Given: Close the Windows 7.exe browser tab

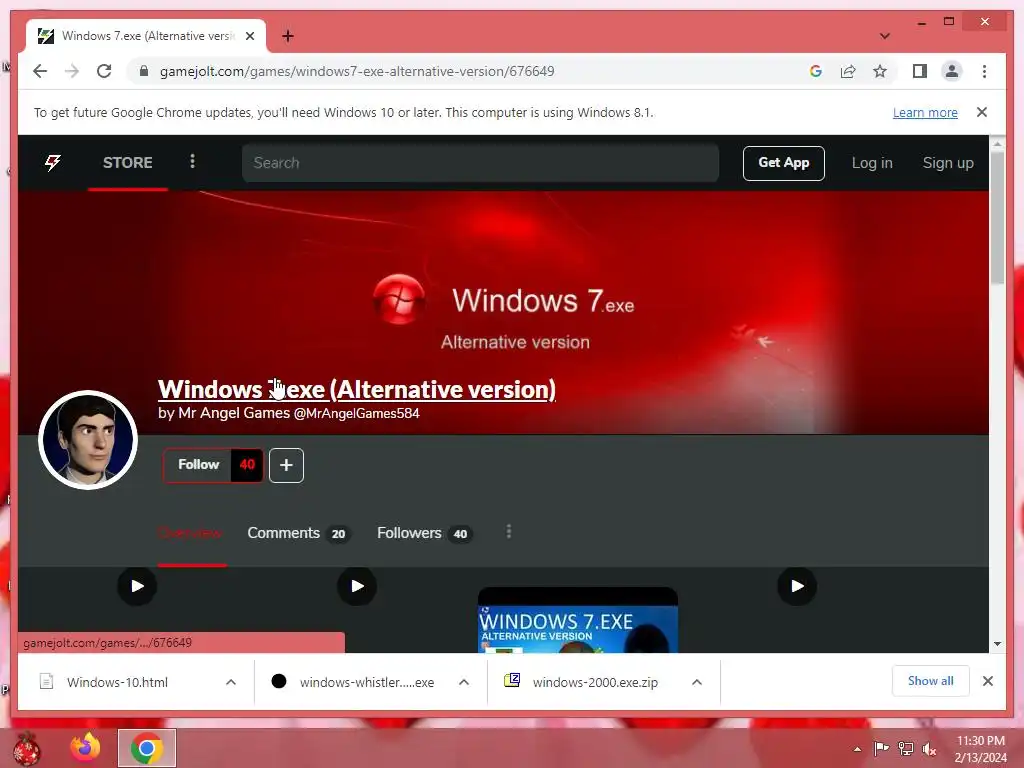Looking at the screenshot, I should pyautogui.click(x=249, y=36).
